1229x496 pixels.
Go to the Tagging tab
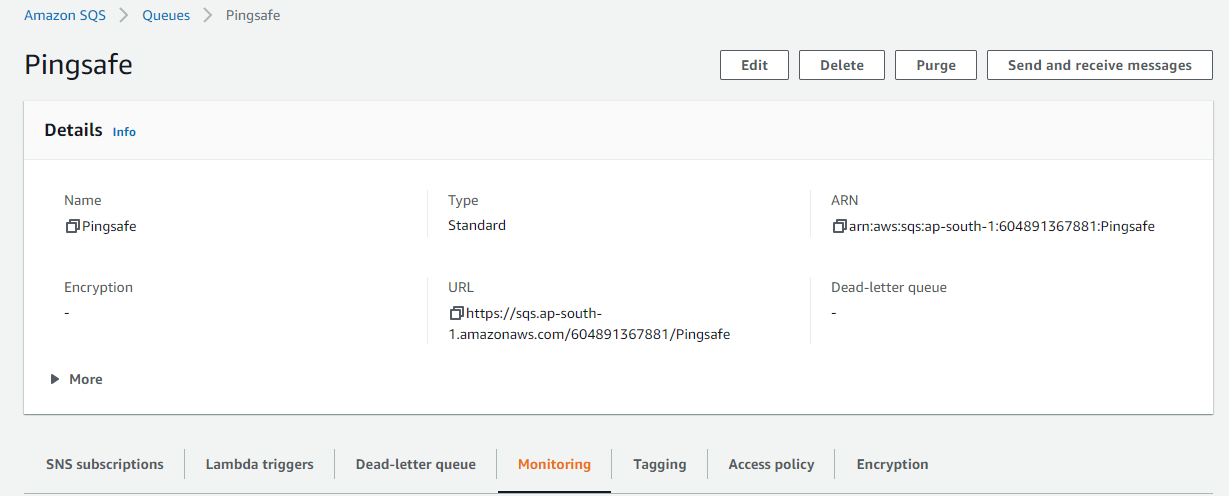coord(659,464)
